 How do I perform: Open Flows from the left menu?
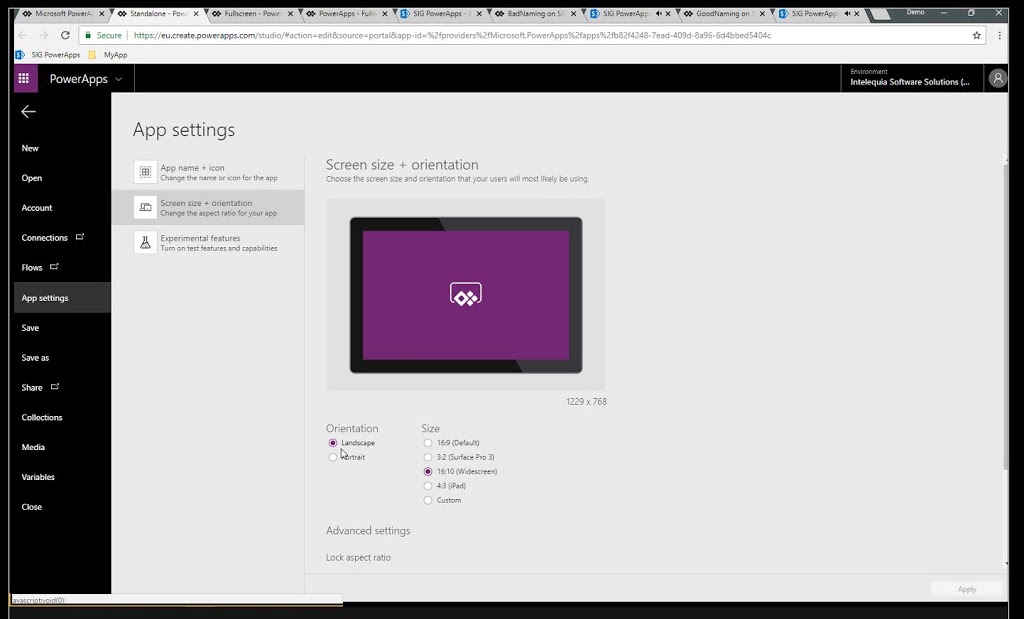[x=32, y=268]
